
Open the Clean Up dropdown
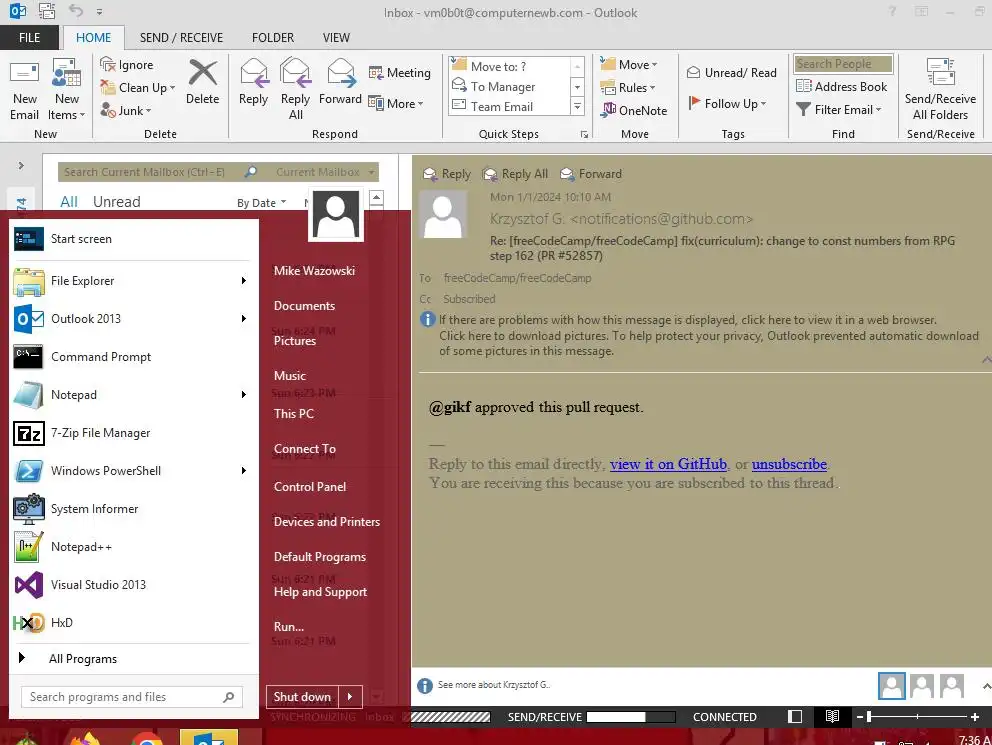pyautogui.click(x=137, y=87)
